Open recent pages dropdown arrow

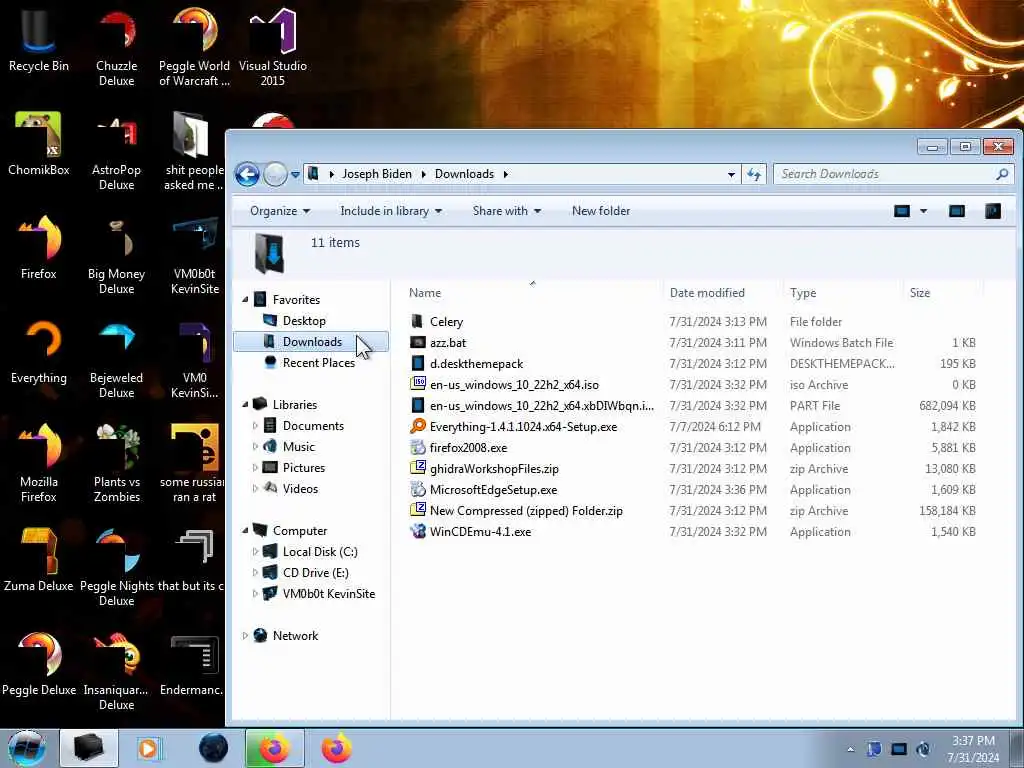pos(295,174)
